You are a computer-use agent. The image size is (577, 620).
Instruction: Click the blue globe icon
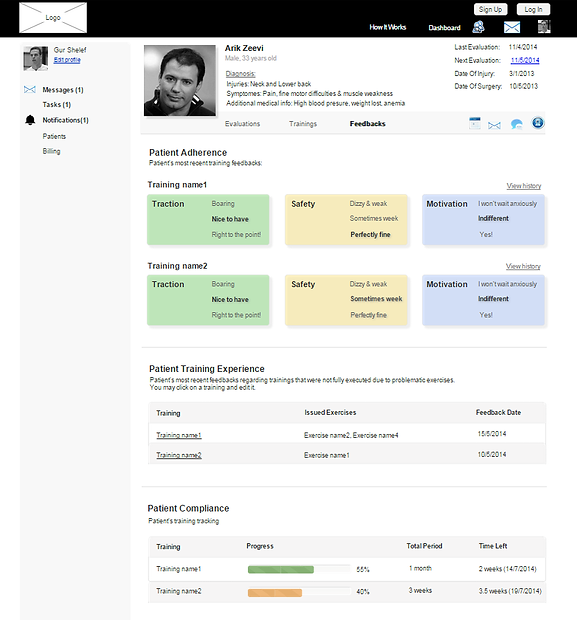537,123
